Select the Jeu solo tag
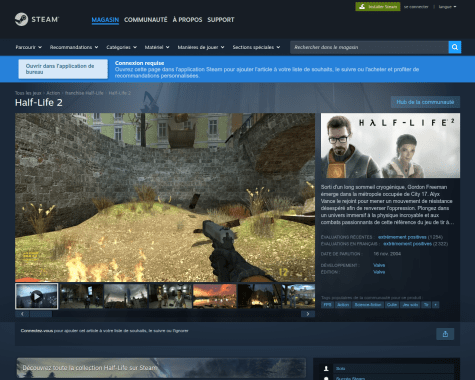Viewport: 475px width, 380px height. [410, 305]
